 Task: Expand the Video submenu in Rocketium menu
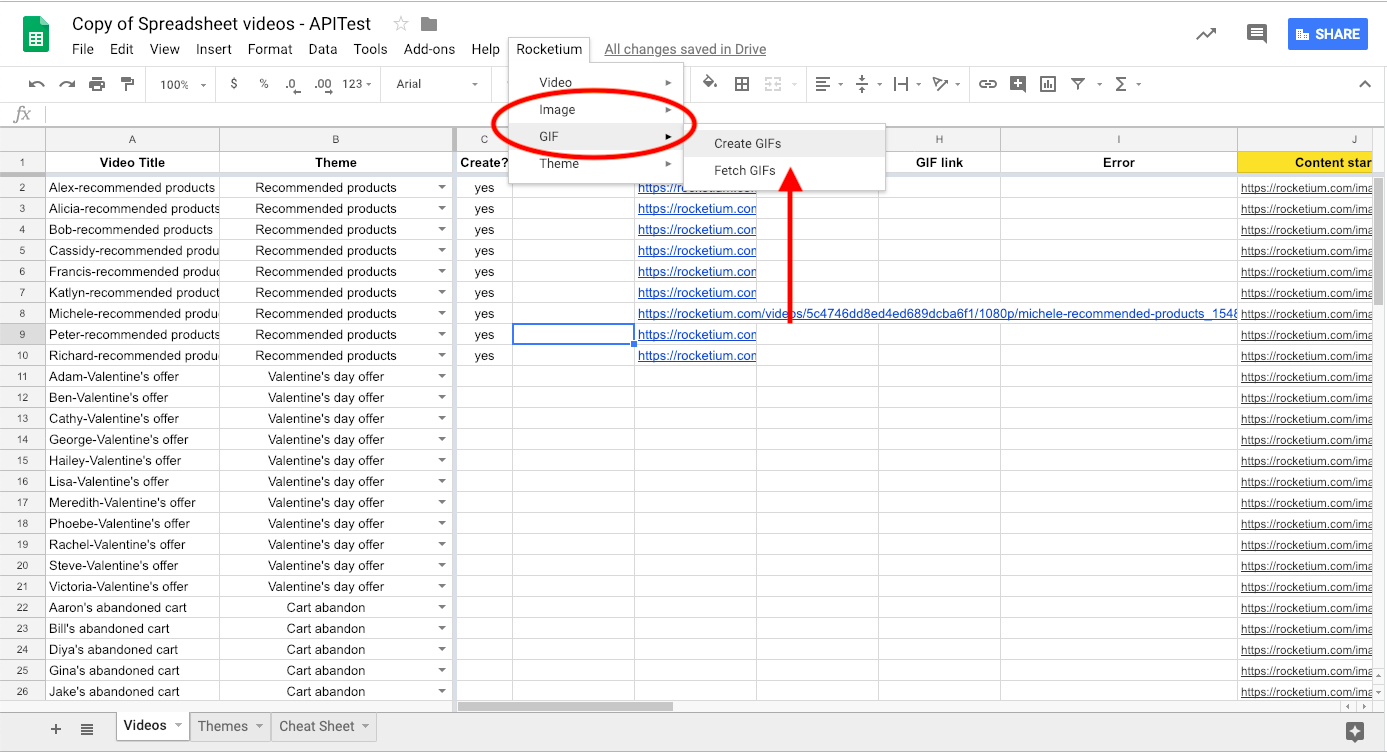click(596, 83)
